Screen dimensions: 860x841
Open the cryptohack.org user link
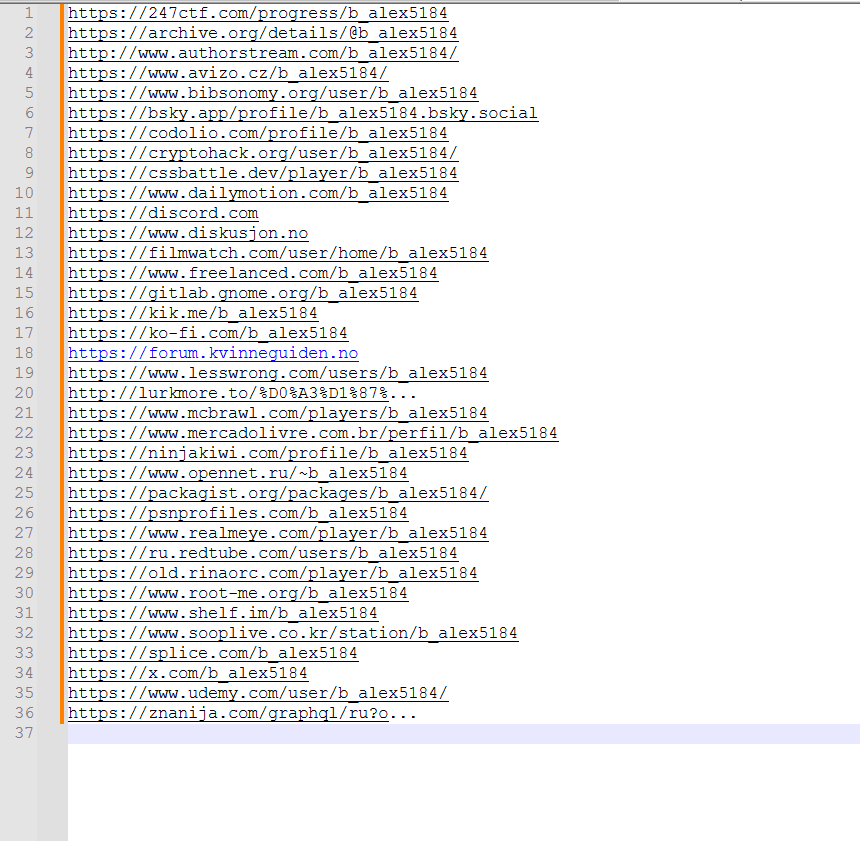pos(263,153)
